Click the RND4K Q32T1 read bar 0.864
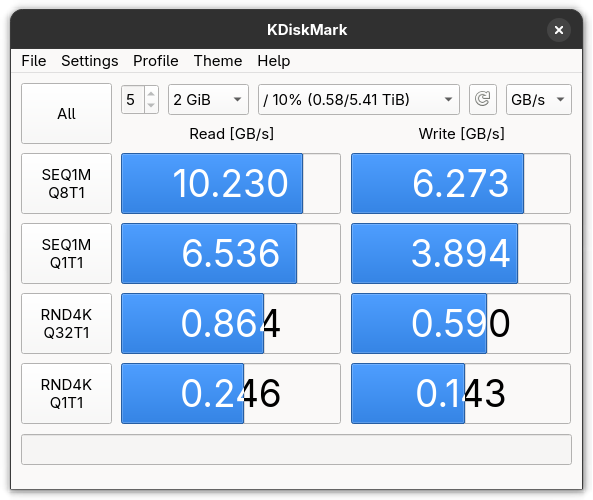593x500 pixels. click(x=231, y=323)
